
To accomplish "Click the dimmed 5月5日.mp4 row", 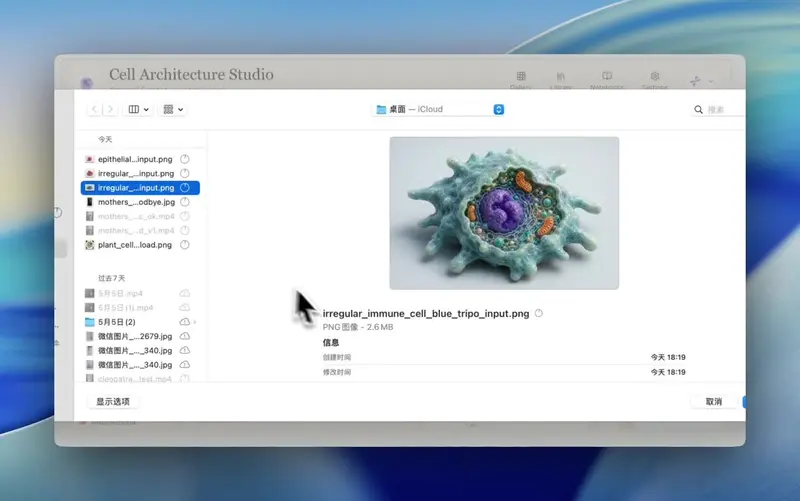I will point(140,293).
